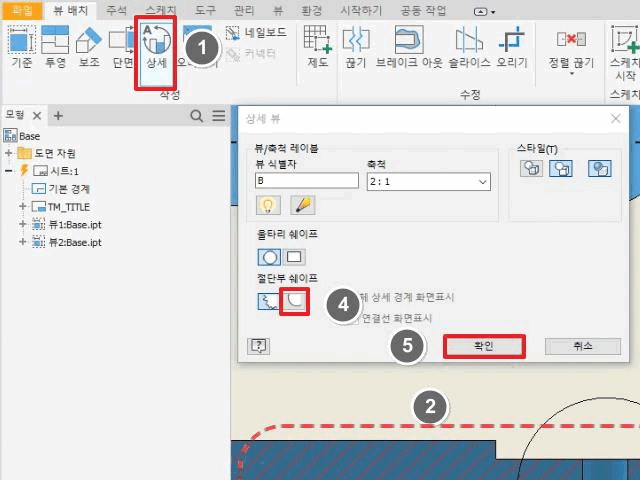Select the 상세 (Detail view) tool
The height and width of the screenshot is (480, 640).
[x=156, y=52]
